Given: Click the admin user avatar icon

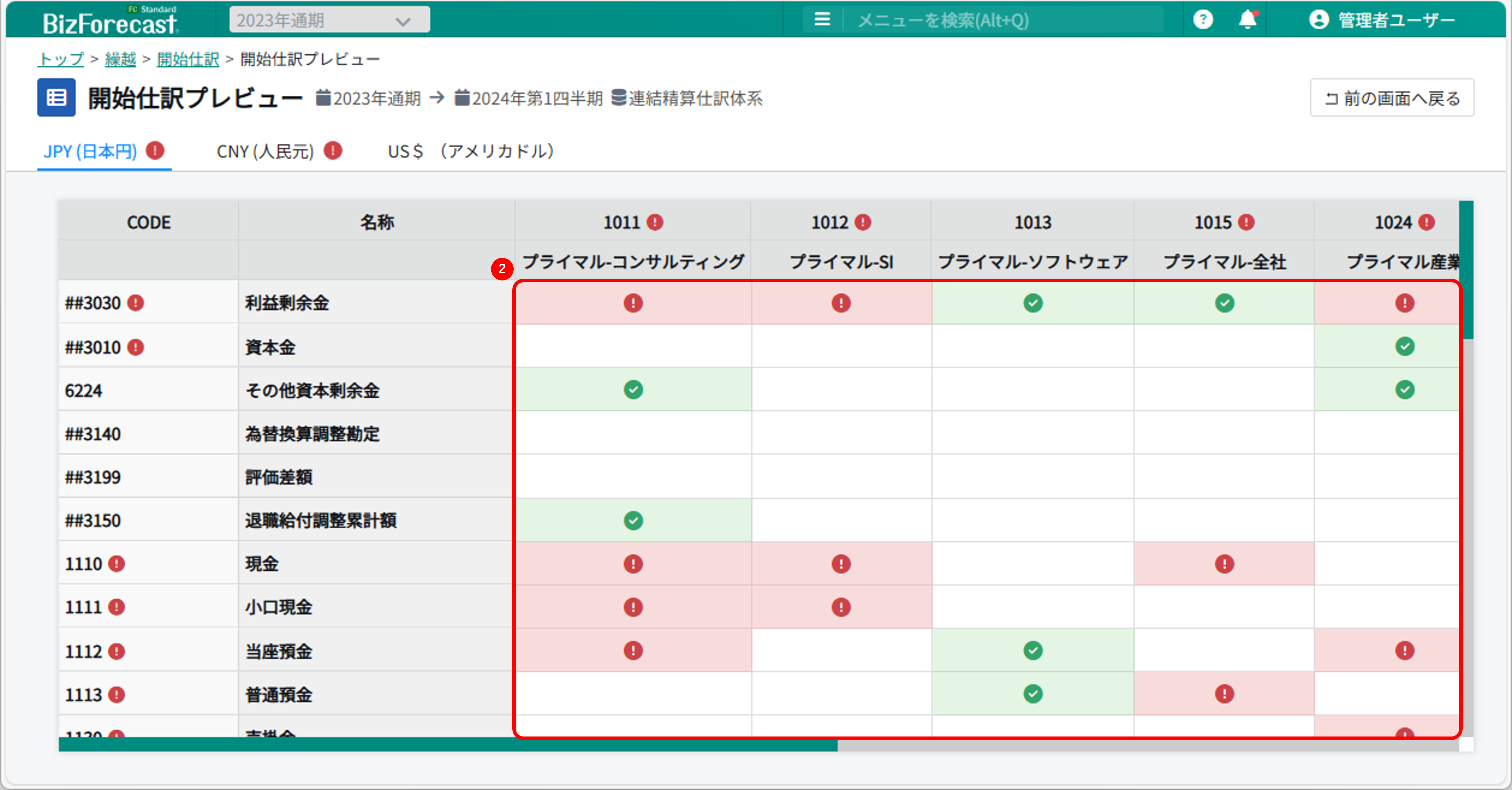Looking at the screenshot, I should (x=1318, y=20).
